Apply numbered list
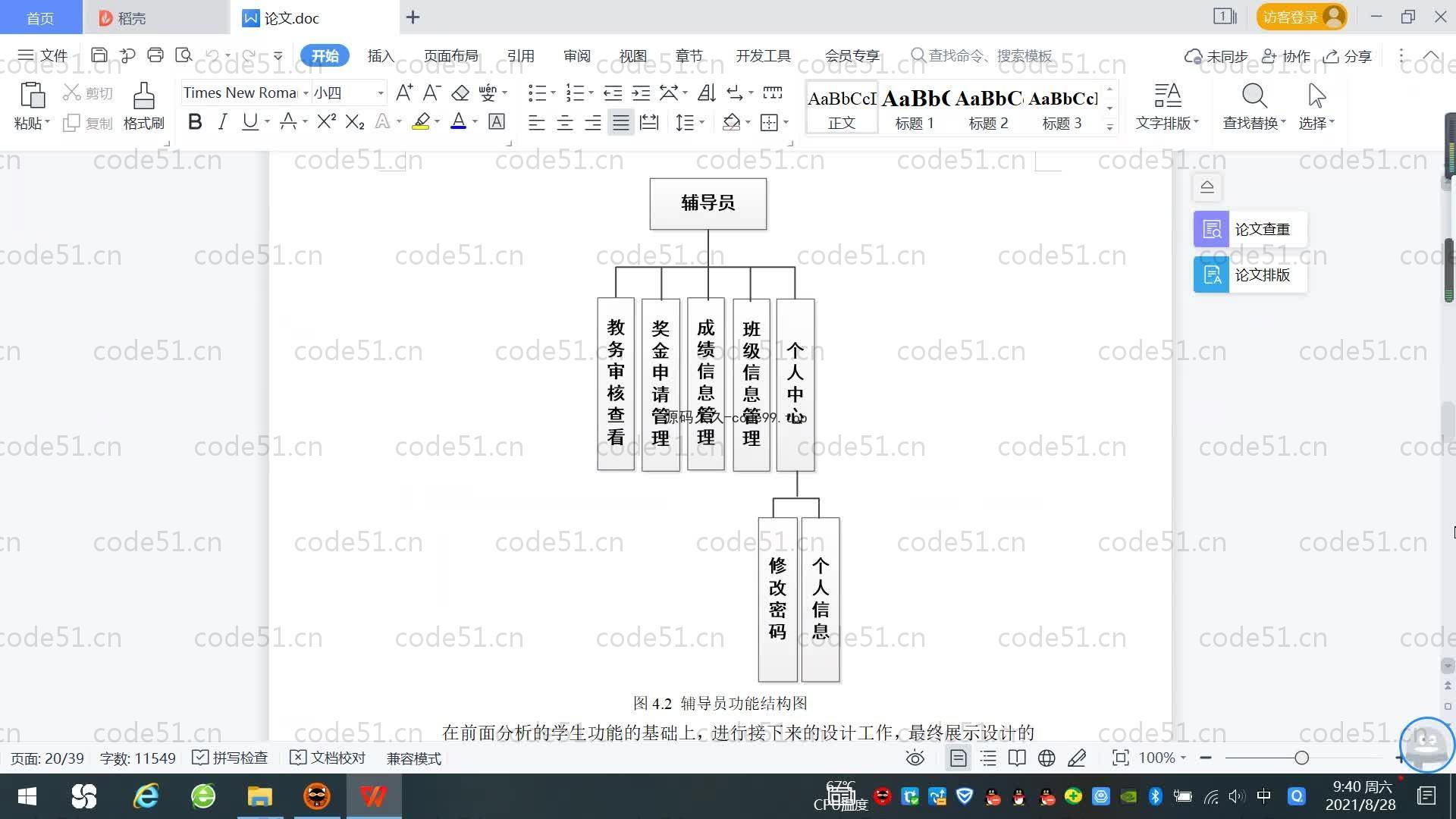 (x=576, y=93)
